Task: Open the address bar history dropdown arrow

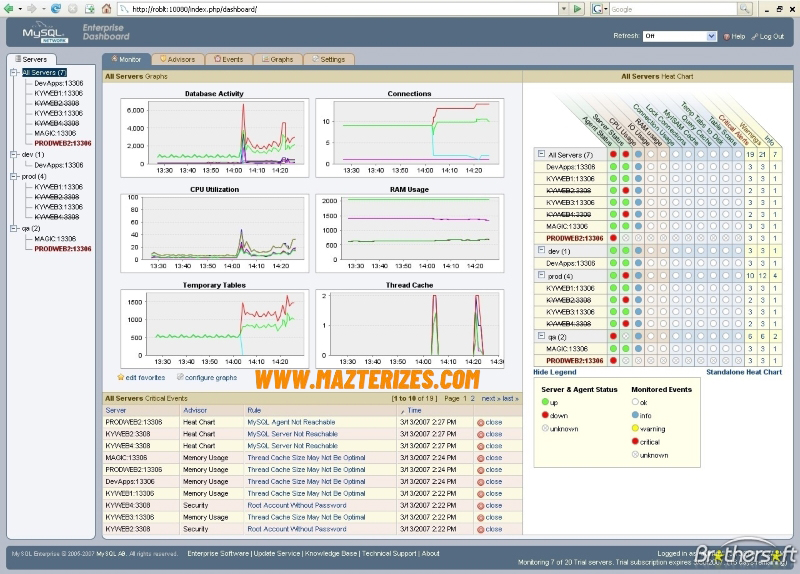Action: point(564,9)
